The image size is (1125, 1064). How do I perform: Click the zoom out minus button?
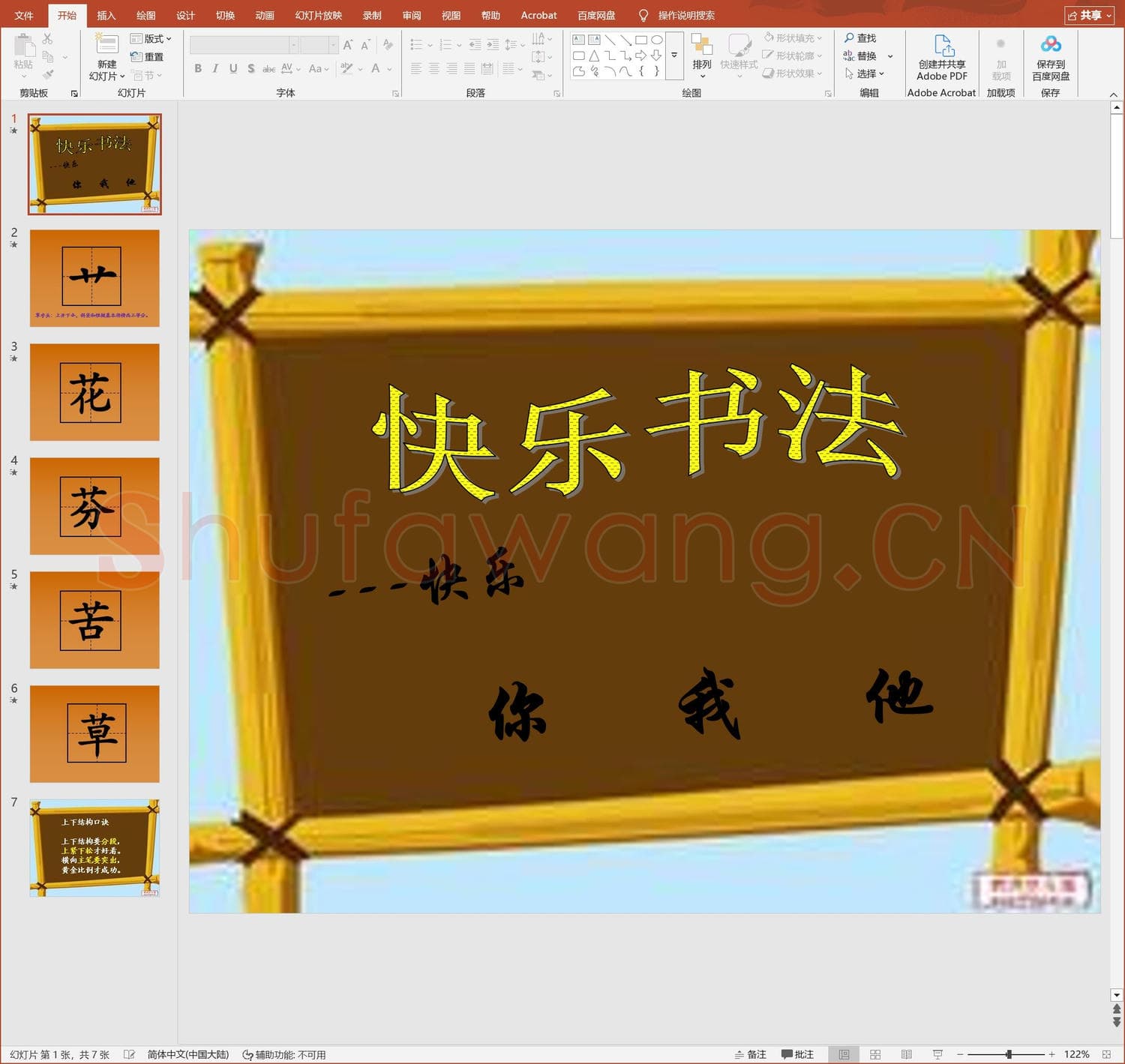click(x=960, y=1054)
